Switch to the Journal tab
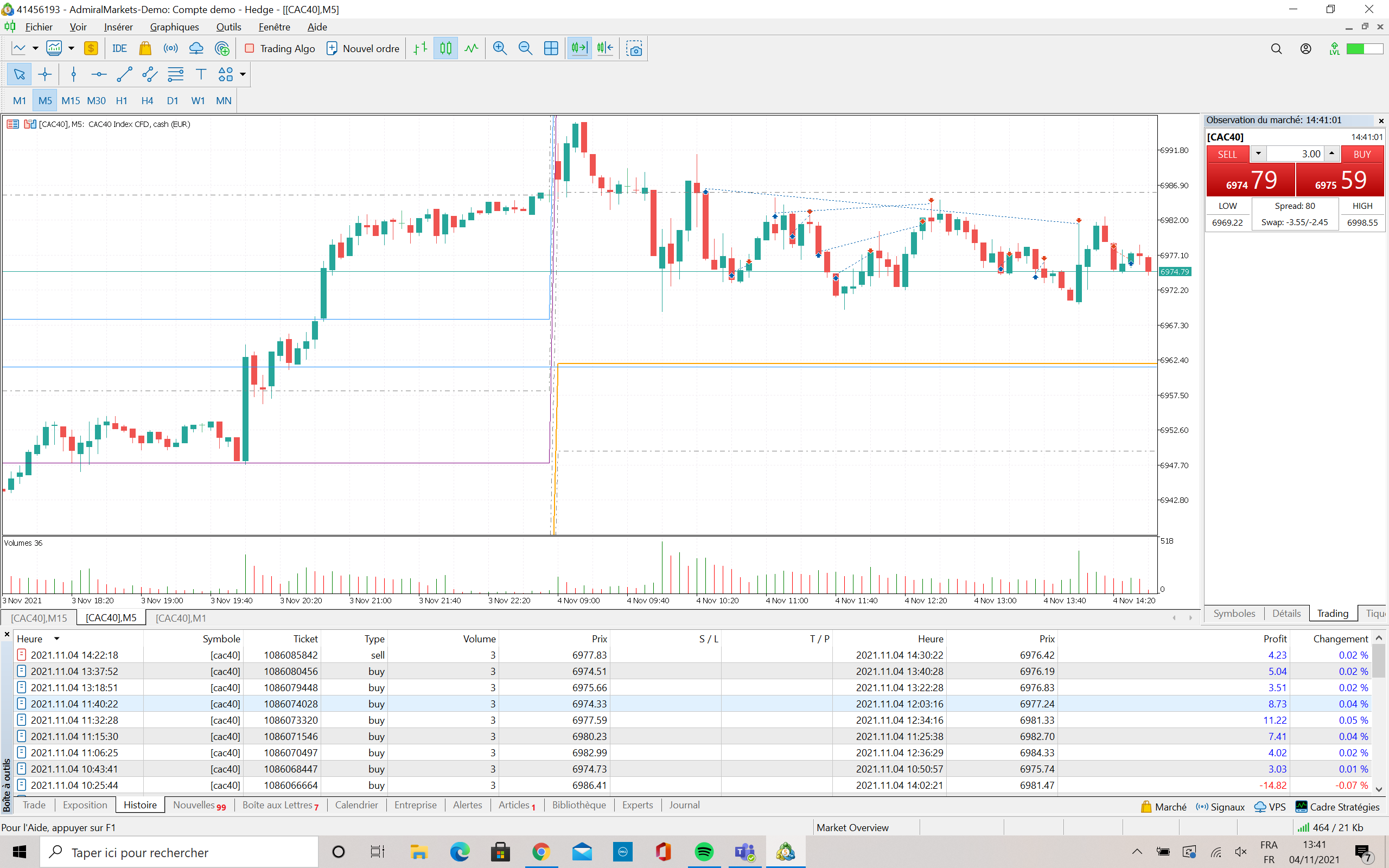Viewport: 1389px width, 868px height. point(684,805)
